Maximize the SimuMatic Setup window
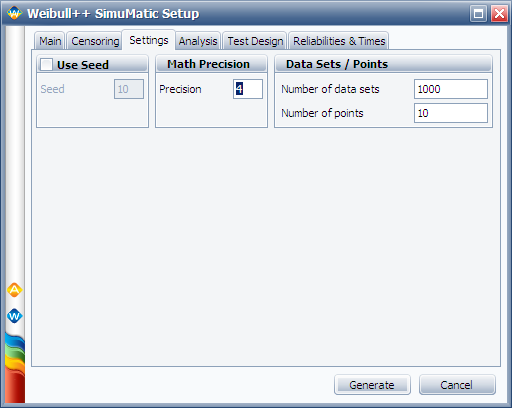The image size is (512, 408). point(479,14)
